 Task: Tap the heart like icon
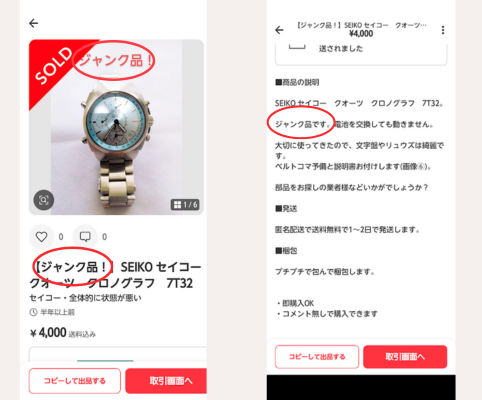[41, 237]
